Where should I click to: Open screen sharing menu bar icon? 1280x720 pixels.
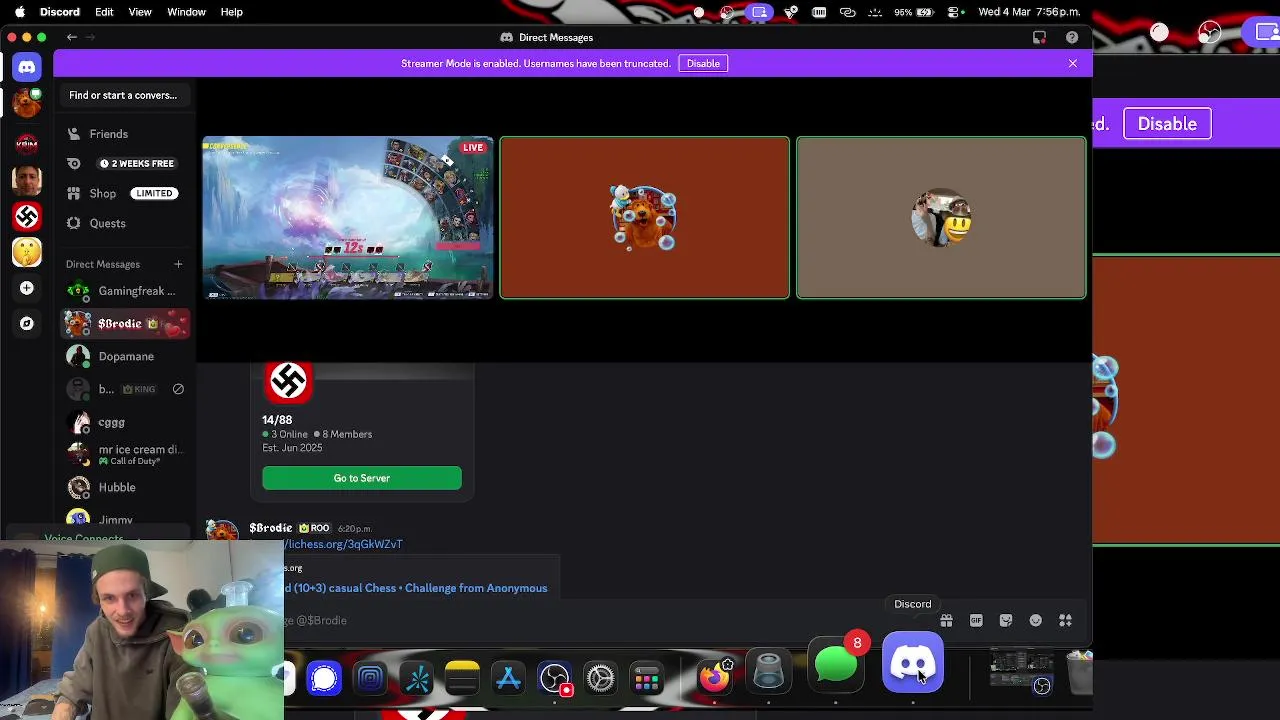click(760, 12)
